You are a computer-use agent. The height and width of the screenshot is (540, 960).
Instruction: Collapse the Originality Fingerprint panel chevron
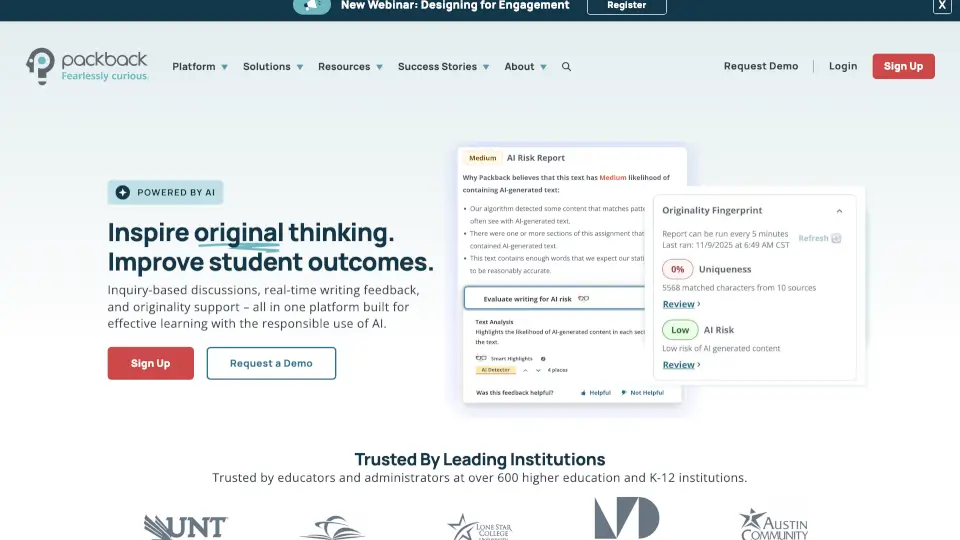tap(839, 211)
